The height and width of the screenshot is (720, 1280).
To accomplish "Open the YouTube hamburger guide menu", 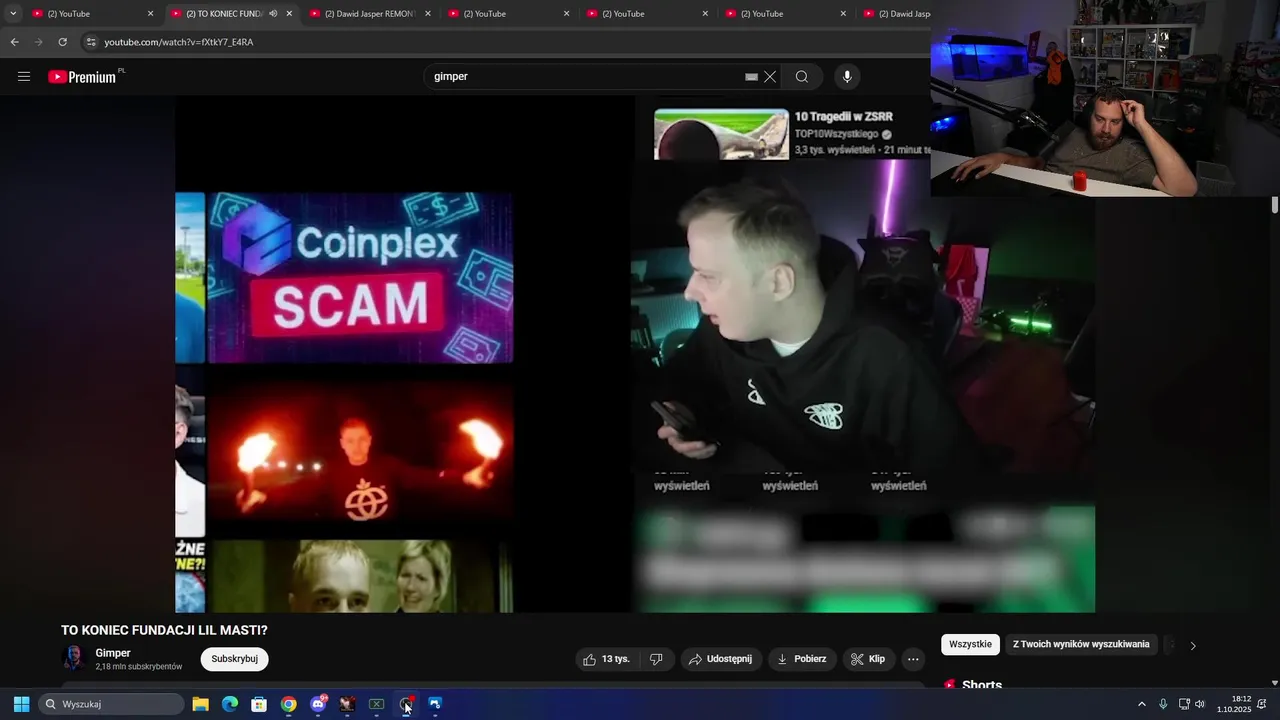I will (24, 76).
